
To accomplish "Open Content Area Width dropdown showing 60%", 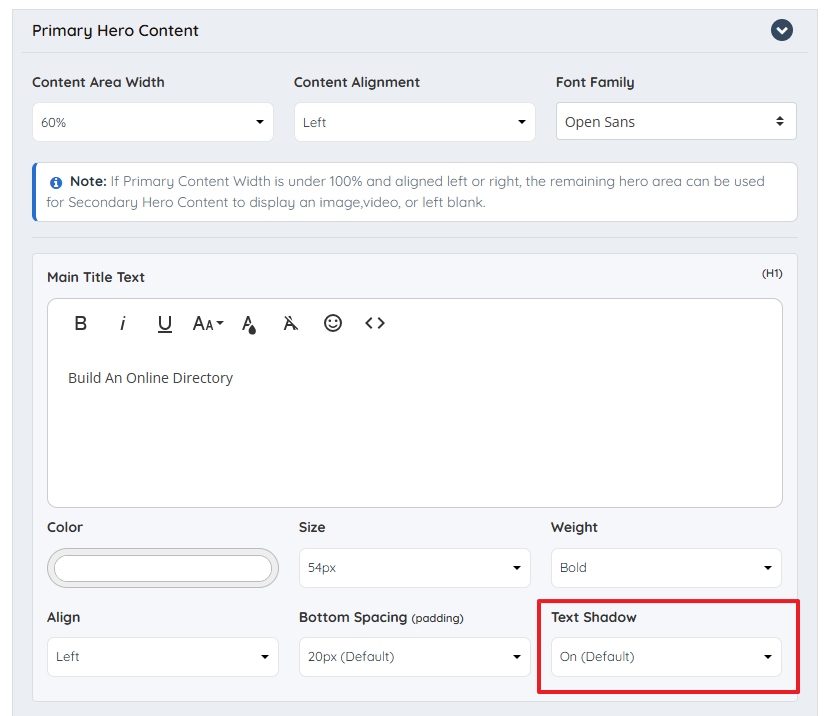I will coord(152,122).
